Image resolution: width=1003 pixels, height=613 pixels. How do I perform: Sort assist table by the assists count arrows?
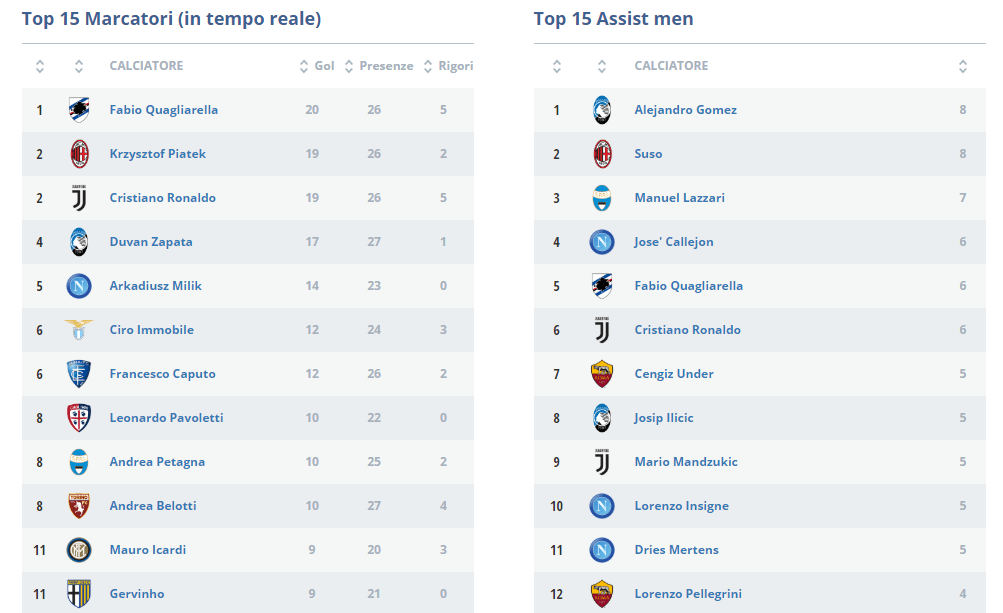(963, 66)
